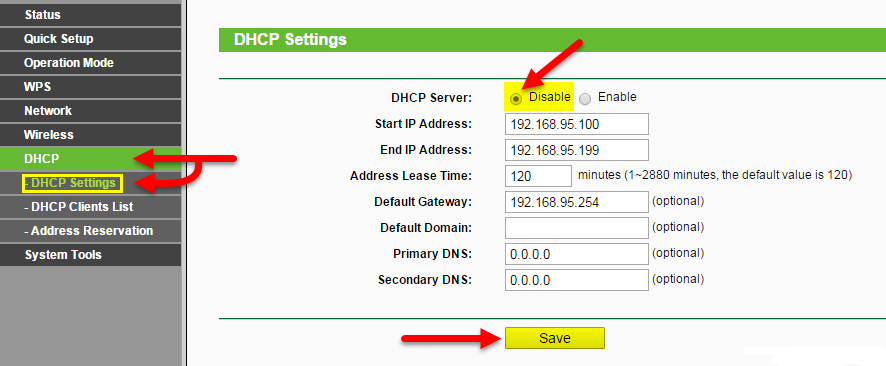This screenshot has height=366, width=886.
Task: Click the Start IP Address field
Action: click(x=577, y=124)
